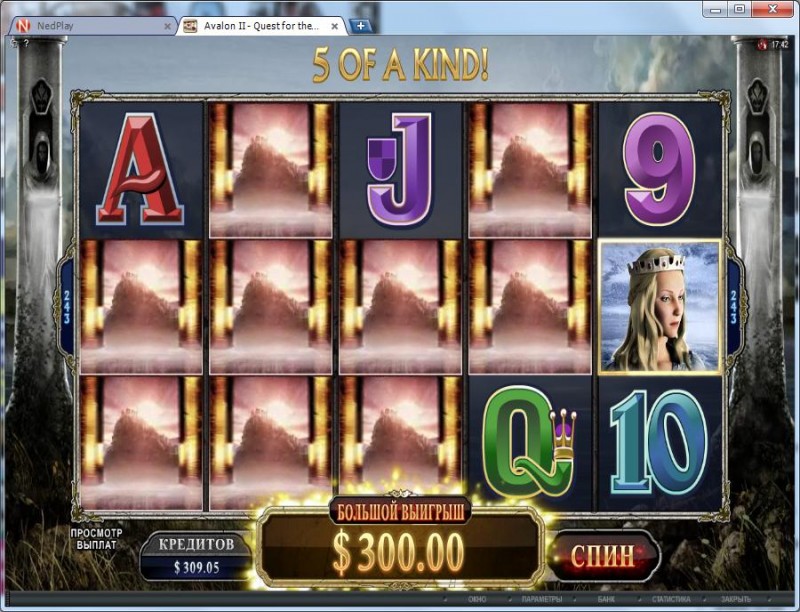Screen dimensions: 800x612
Task: Spin the reels with СПИН button
Action: point(603,555)
